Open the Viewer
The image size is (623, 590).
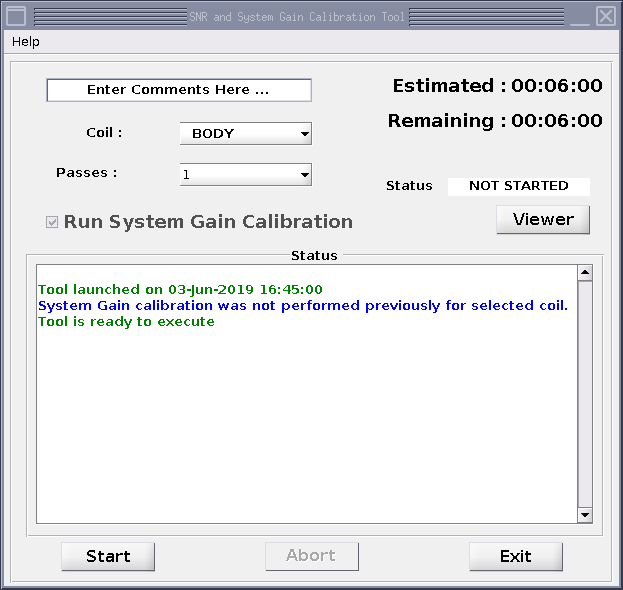point(543,220)
